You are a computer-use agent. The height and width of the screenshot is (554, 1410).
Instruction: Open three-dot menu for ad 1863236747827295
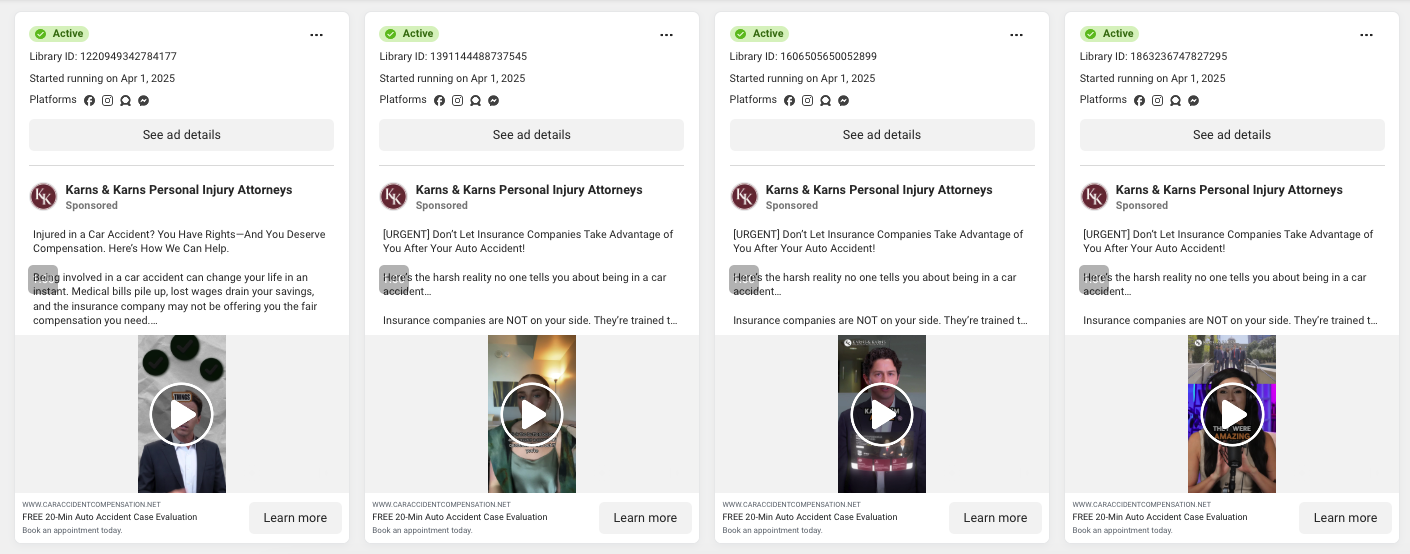tap(1366, 35)
